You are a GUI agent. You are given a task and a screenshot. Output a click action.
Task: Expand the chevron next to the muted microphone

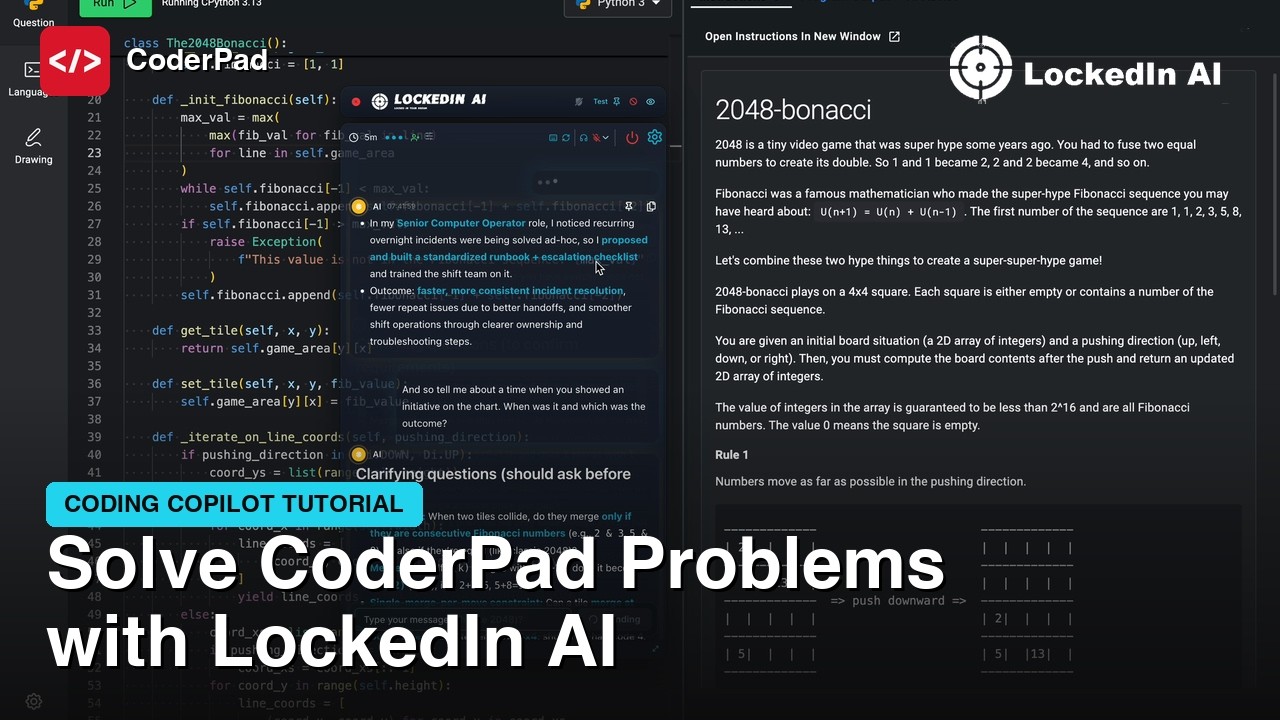point(606,138)
